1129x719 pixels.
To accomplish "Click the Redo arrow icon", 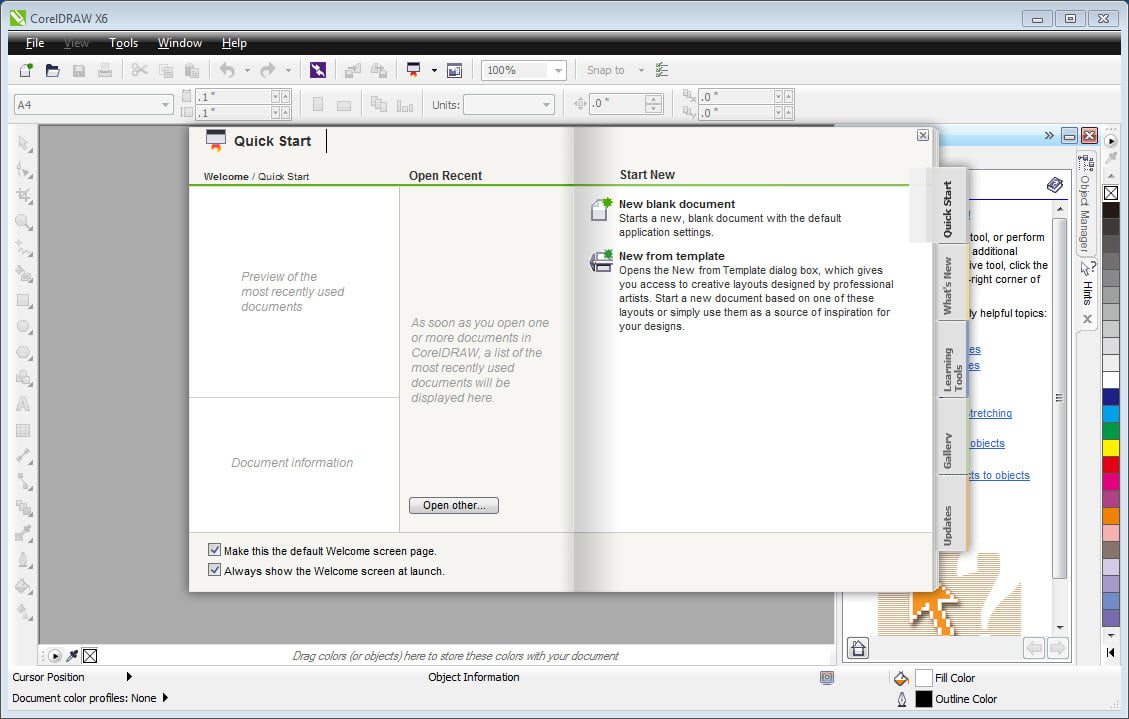I will (x=268, y=70).
